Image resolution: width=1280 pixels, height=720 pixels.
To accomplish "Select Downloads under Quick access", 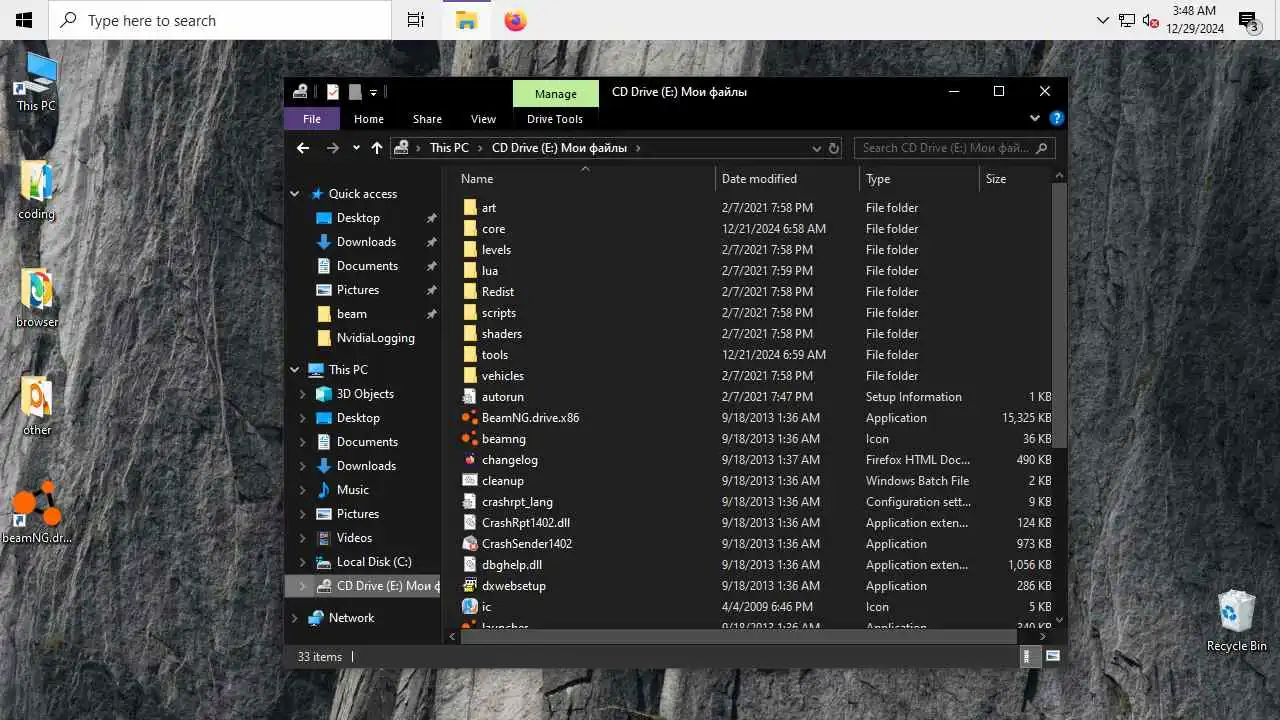I will [x=366, y=242].
